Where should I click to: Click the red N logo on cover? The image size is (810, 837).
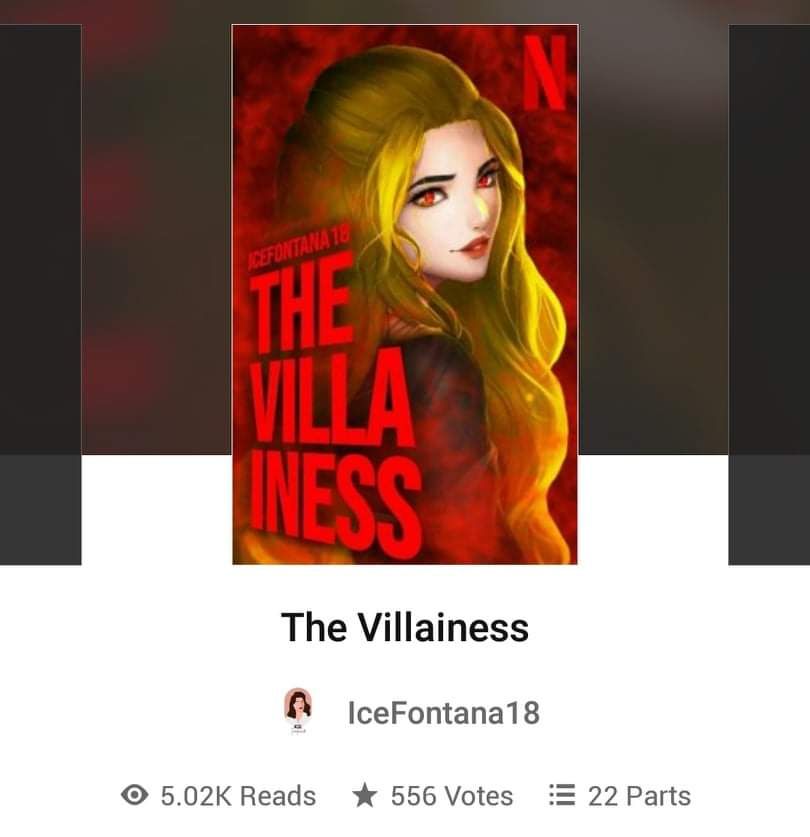544,73
